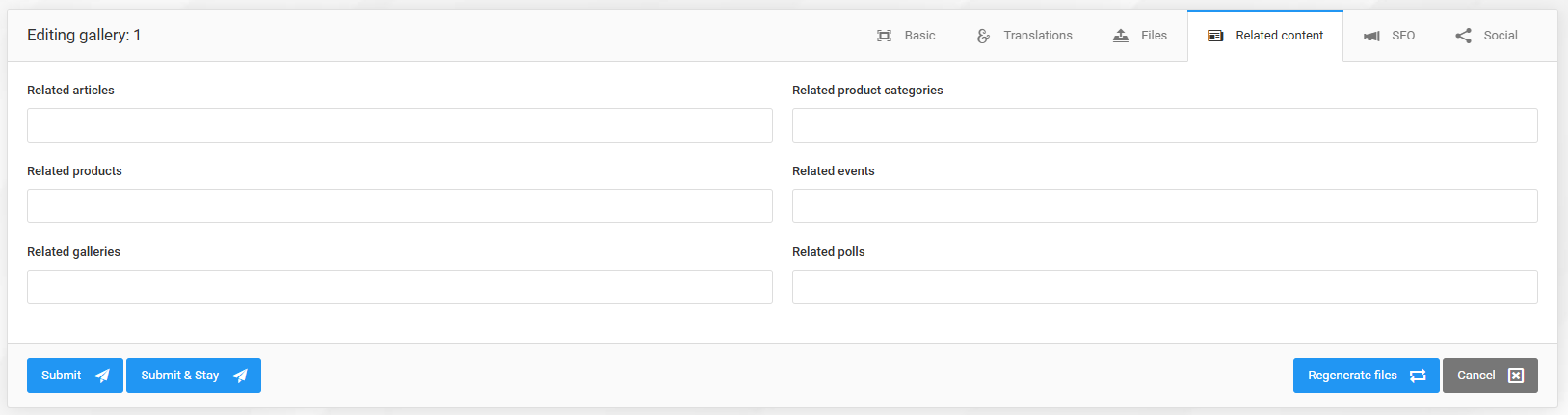Click the Social share icon
Screen dimensions: 1568x415
tap(1463, 36)
